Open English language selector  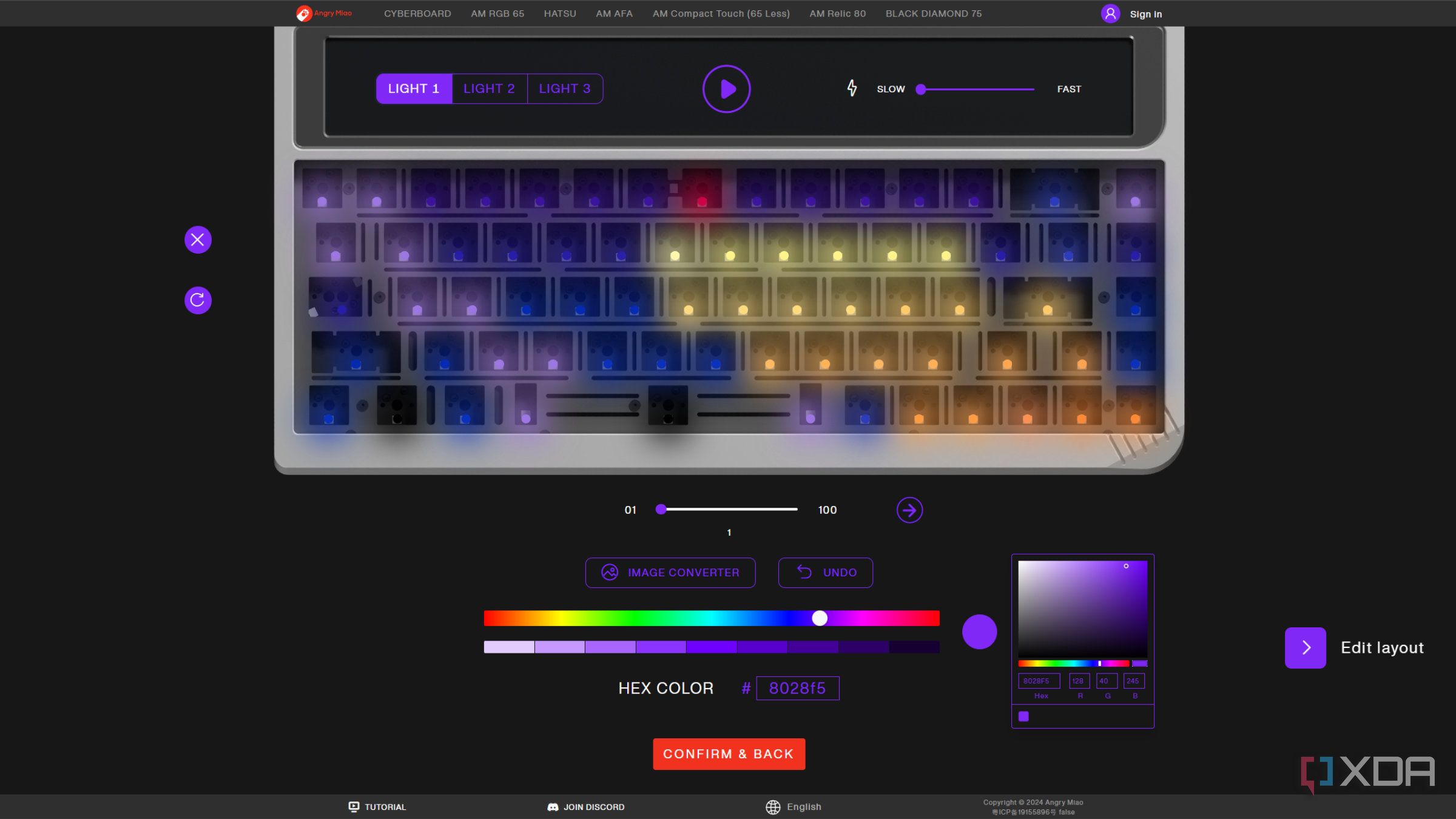tap(794, 807)
